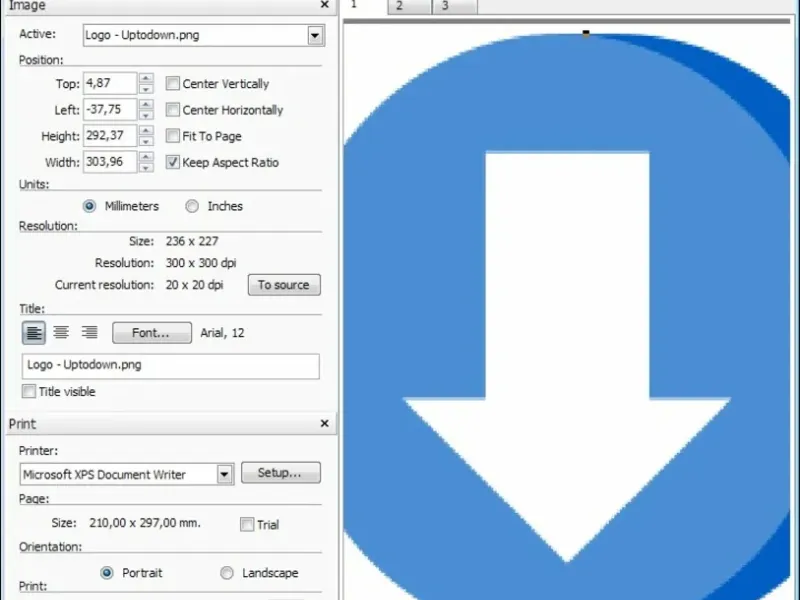800x600 pixels.
Task: Decrease the Height value
Action: pyautogui.click(x=146, y=141)
